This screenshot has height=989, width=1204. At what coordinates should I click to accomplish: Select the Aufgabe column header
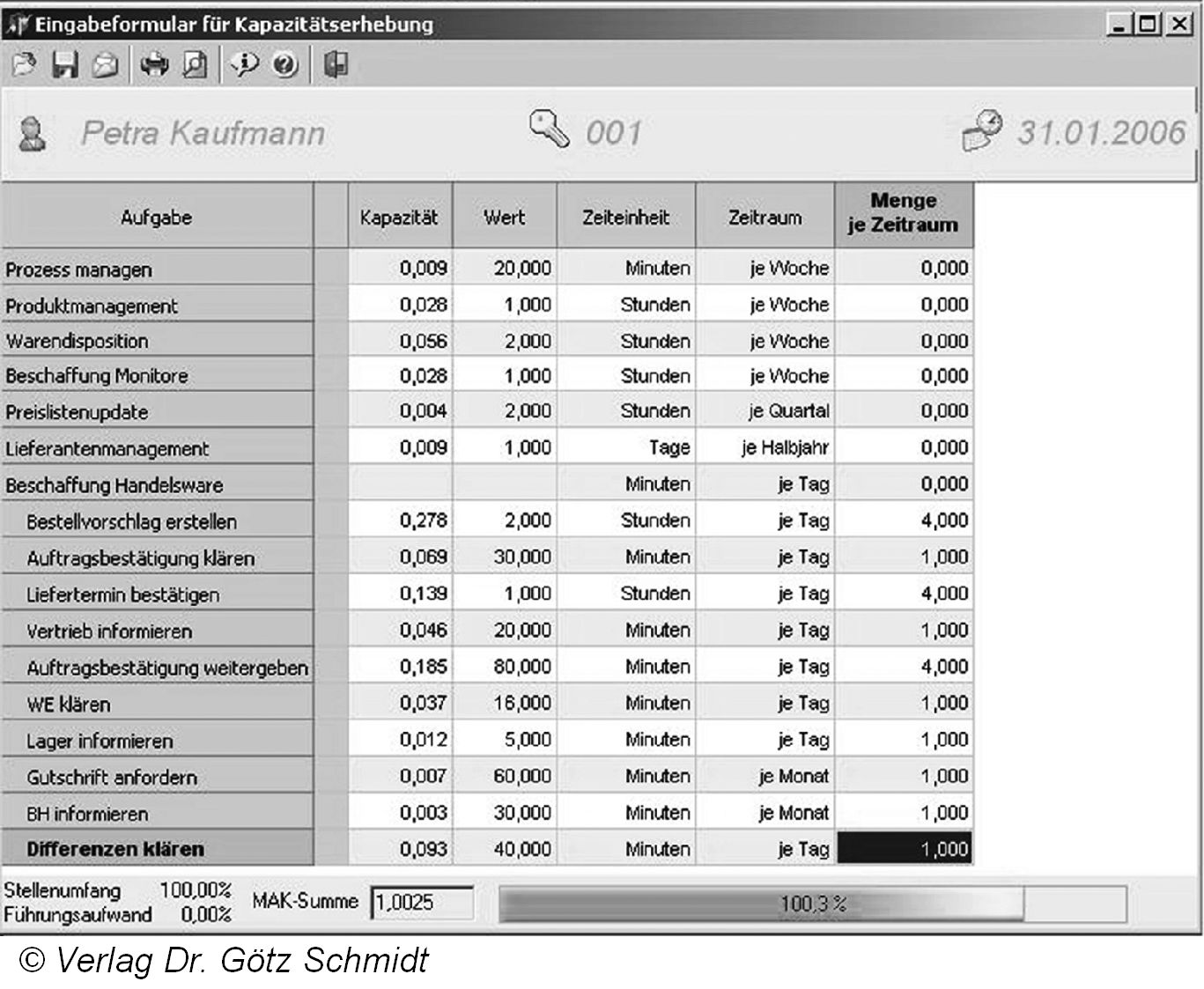coord(157,217)
